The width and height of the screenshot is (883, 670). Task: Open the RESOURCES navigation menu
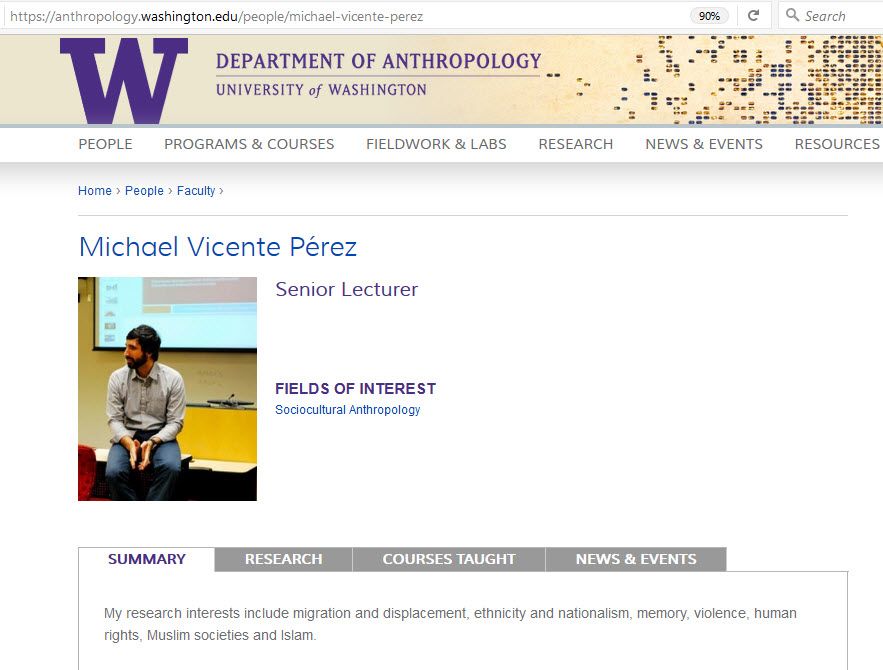tap(836, 144)
